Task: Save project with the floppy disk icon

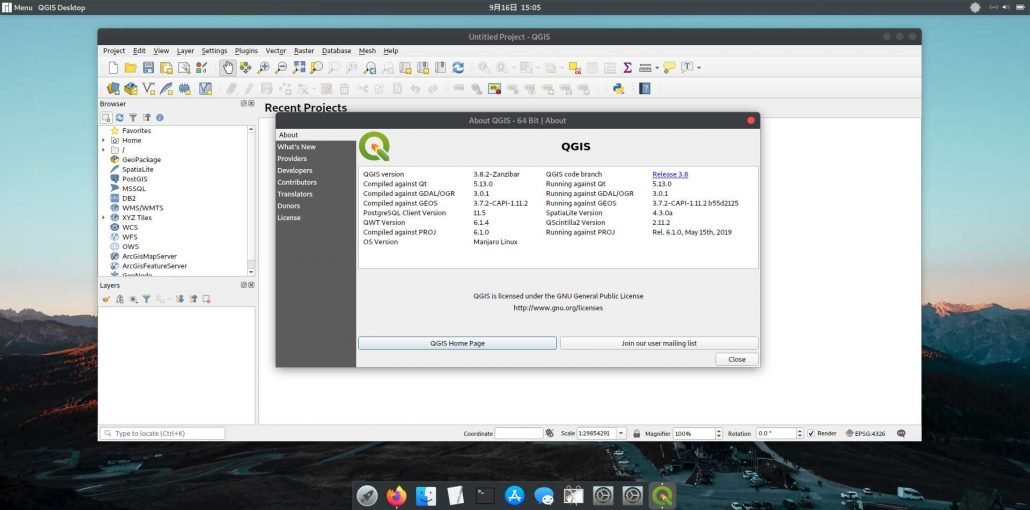Action: click(148, 68)
